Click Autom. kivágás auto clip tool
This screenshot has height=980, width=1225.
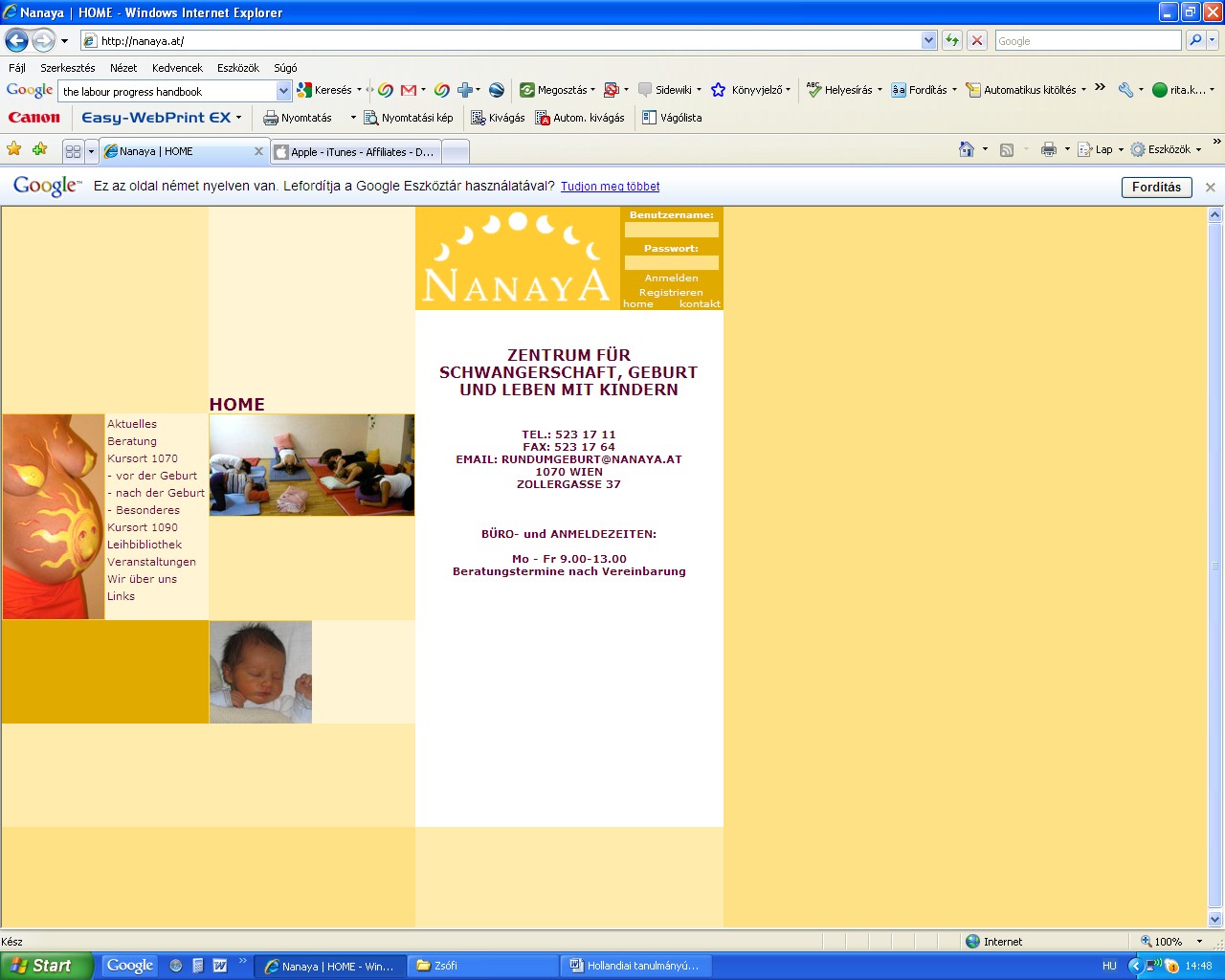(x=580, y=118)
